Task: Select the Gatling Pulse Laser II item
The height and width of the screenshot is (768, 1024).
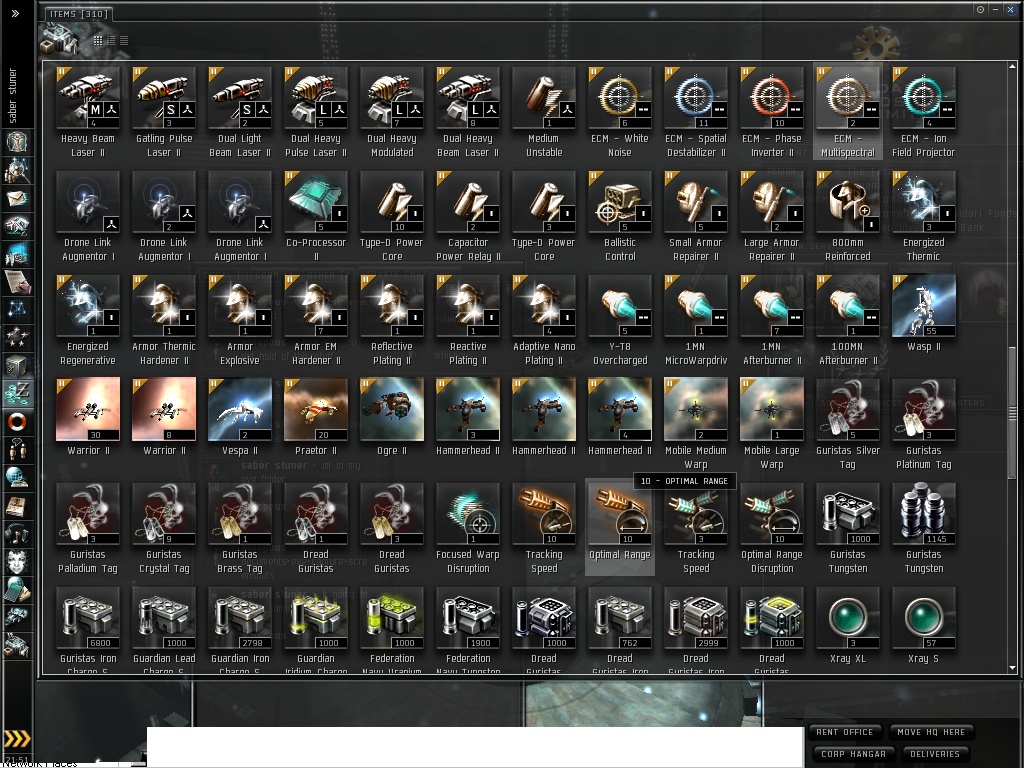Action: tap(163, 112)
